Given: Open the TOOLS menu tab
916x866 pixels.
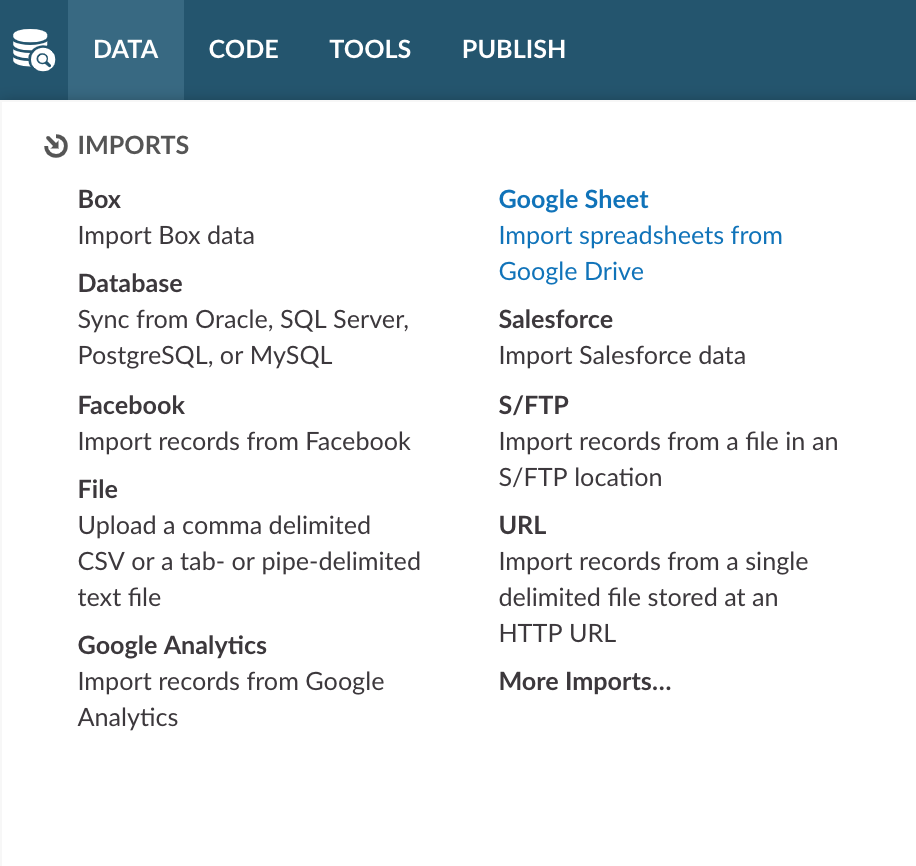Looking at the screenshot, I should click(x=370, y=50).
